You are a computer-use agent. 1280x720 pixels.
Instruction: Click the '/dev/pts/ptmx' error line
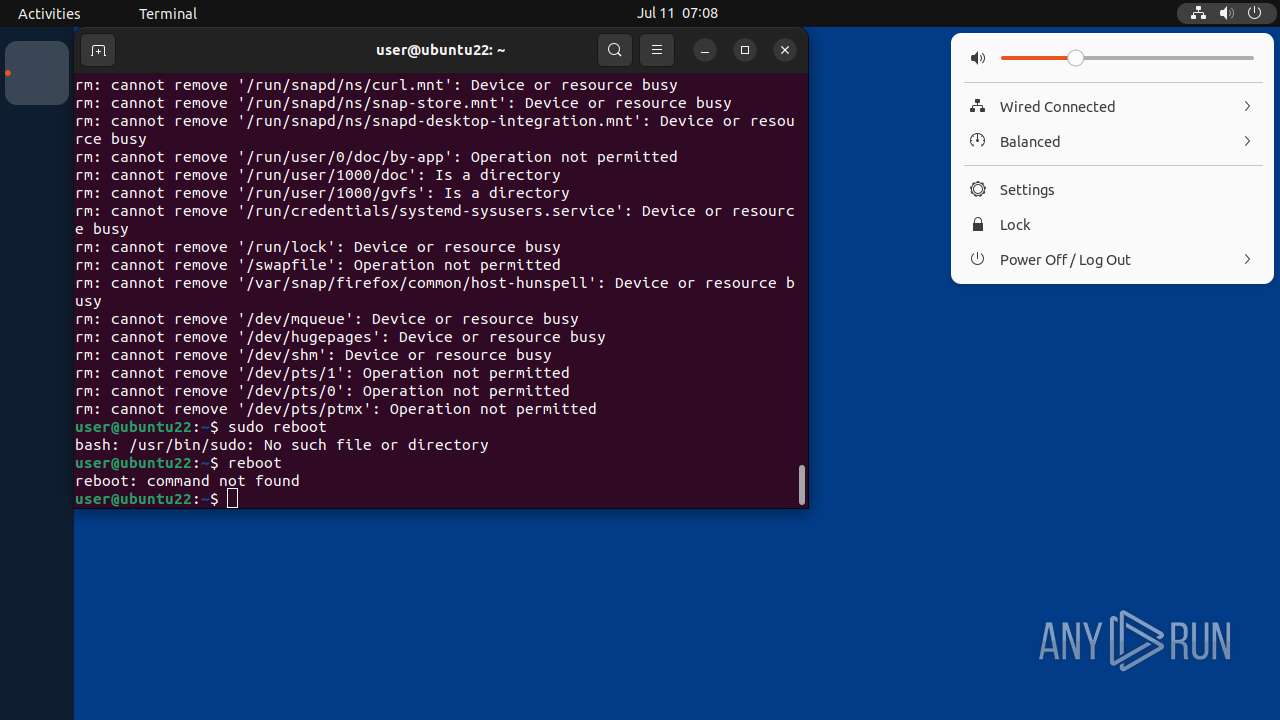coord(336,409)
